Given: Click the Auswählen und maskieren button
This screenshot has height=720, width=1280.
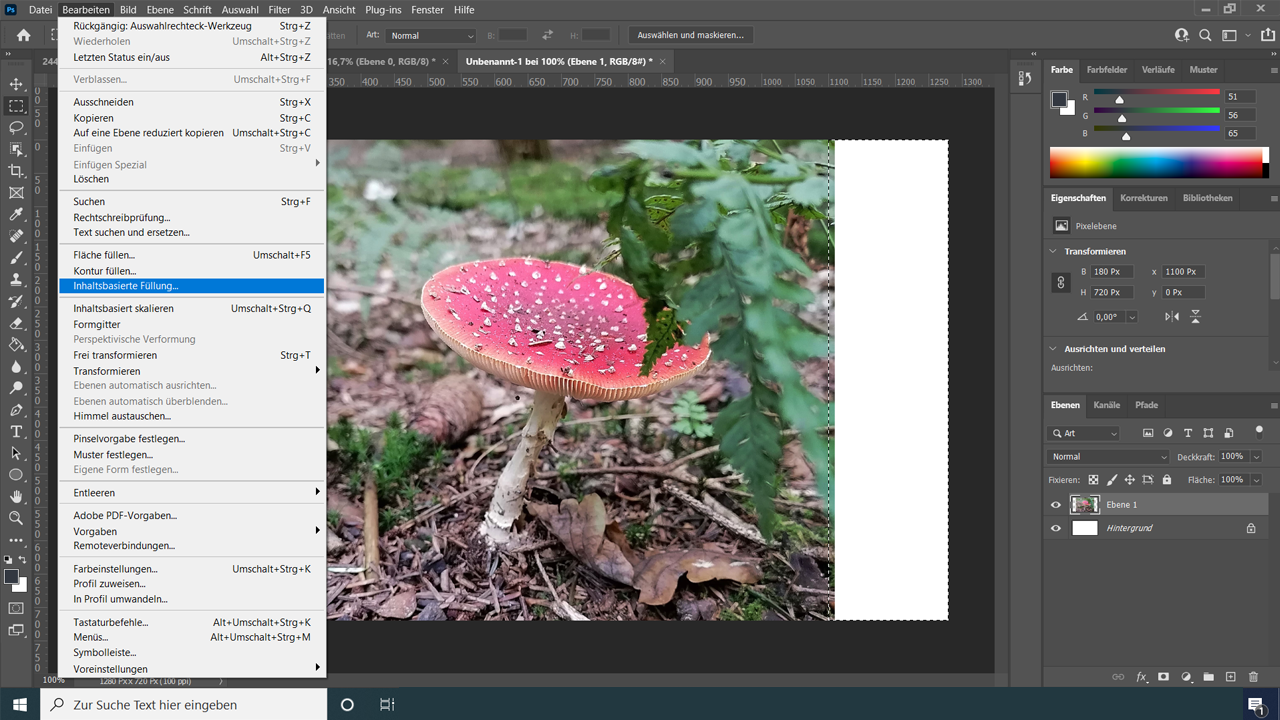Looking at the screenshot, I should [690, 34].
